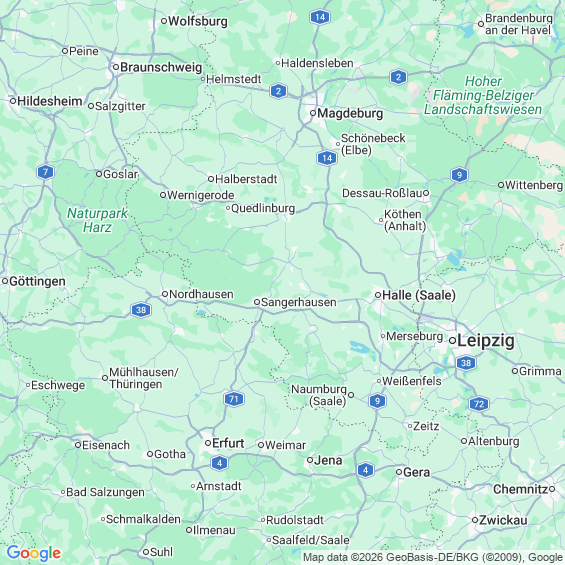Select the Leipzig city label

coord(486,341)
